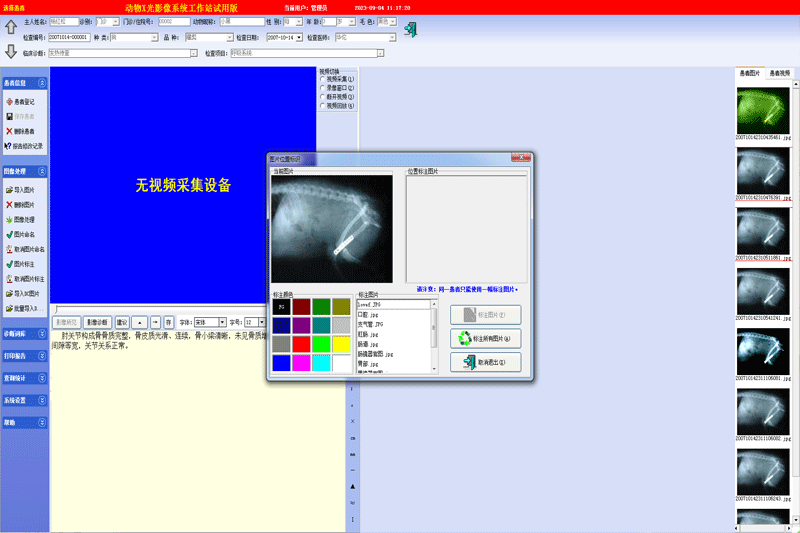Pick the yellow annotation color swatch
Image resolution: width=800 pixels, height=533 pixels.
click(341, 344)
